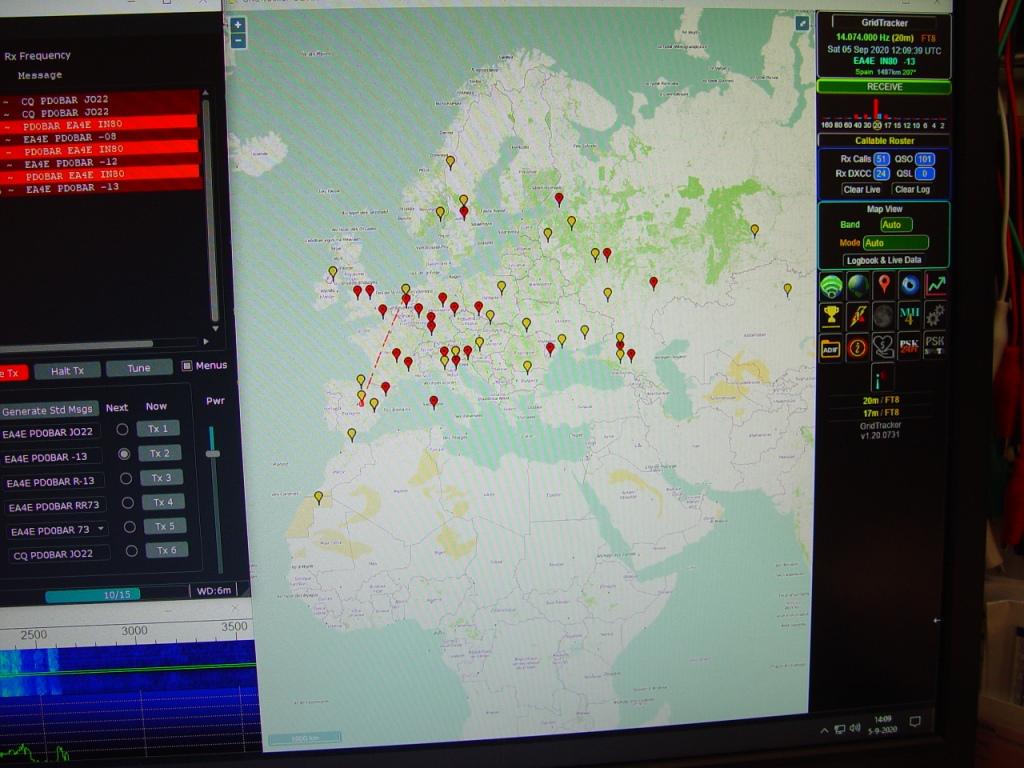Click the heart donation icon
Image resolution: width=1024 pixels, height=768 pixels.
tap(883, 347)
